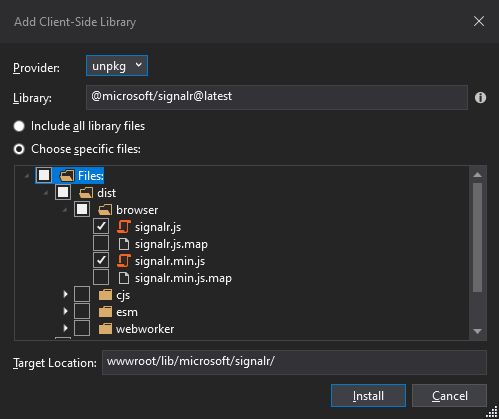Image resolution: width=499 pixels, height=419 pixels.
Task: Select Include all library files option
Action: tap(19, 126)
